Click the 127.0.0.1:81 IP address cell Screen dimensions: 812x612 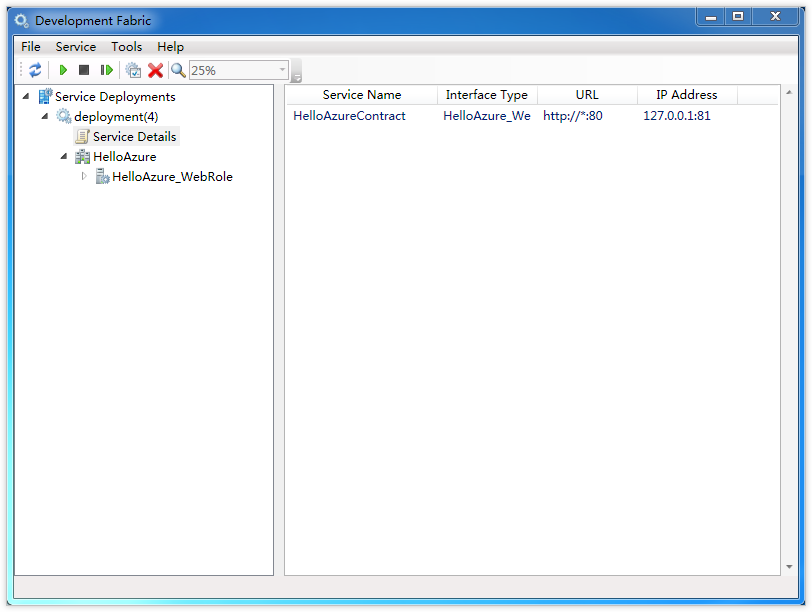click(x=677, y=115)
